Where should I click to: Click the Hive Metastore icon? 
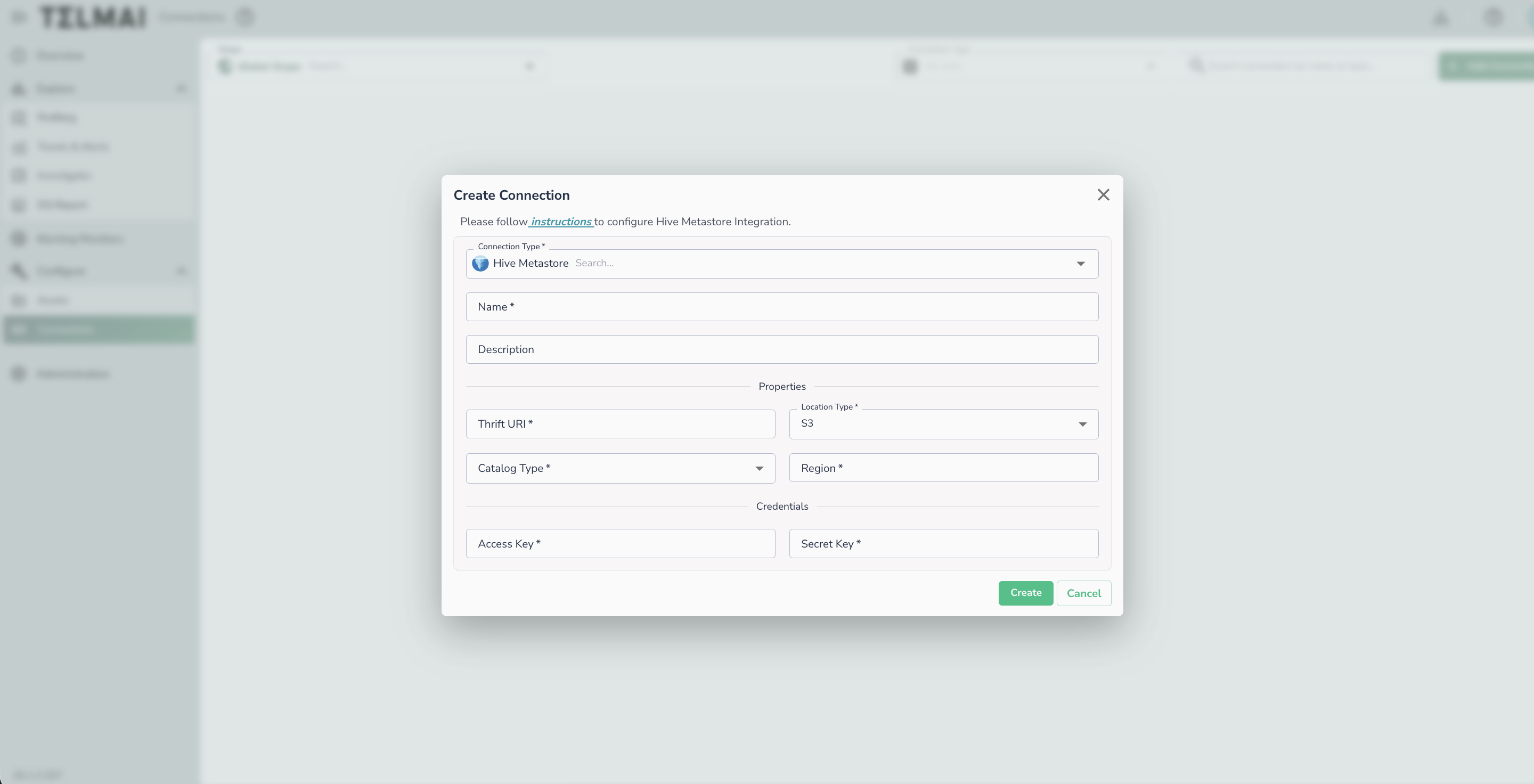tap(480, 263)
